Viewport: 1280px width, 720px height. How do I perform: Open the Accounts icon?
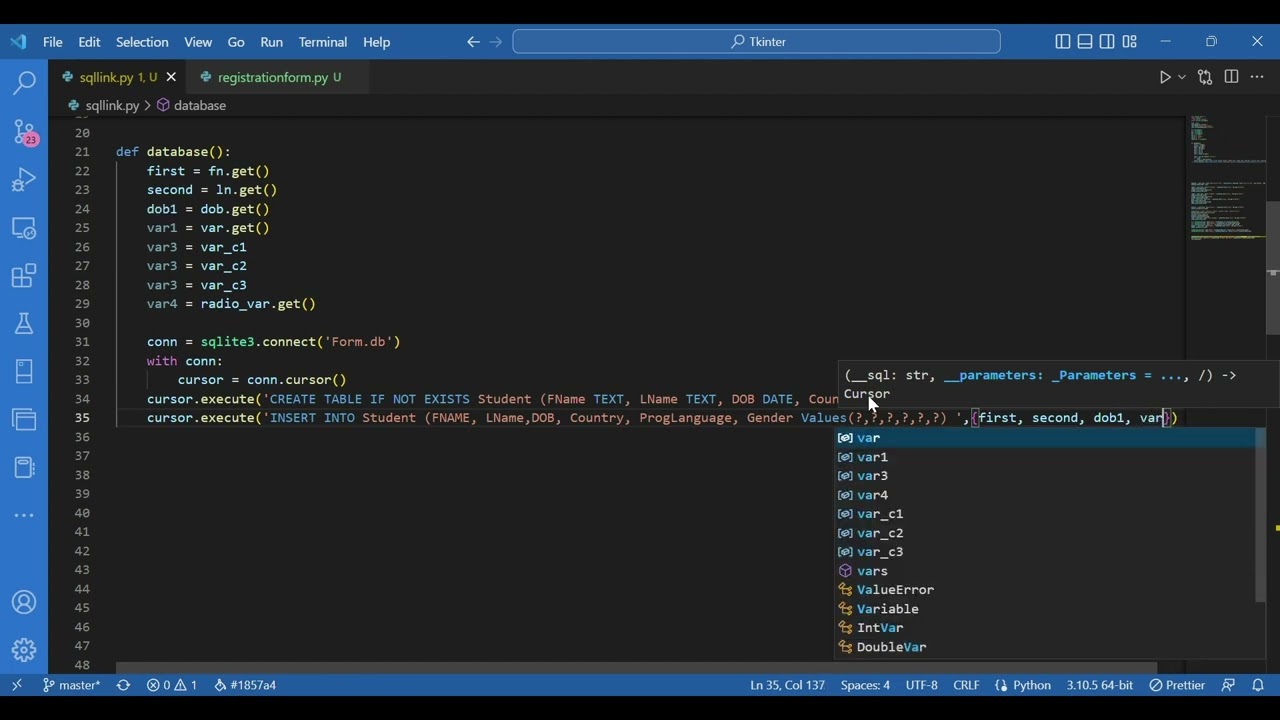tap(24, 603)
